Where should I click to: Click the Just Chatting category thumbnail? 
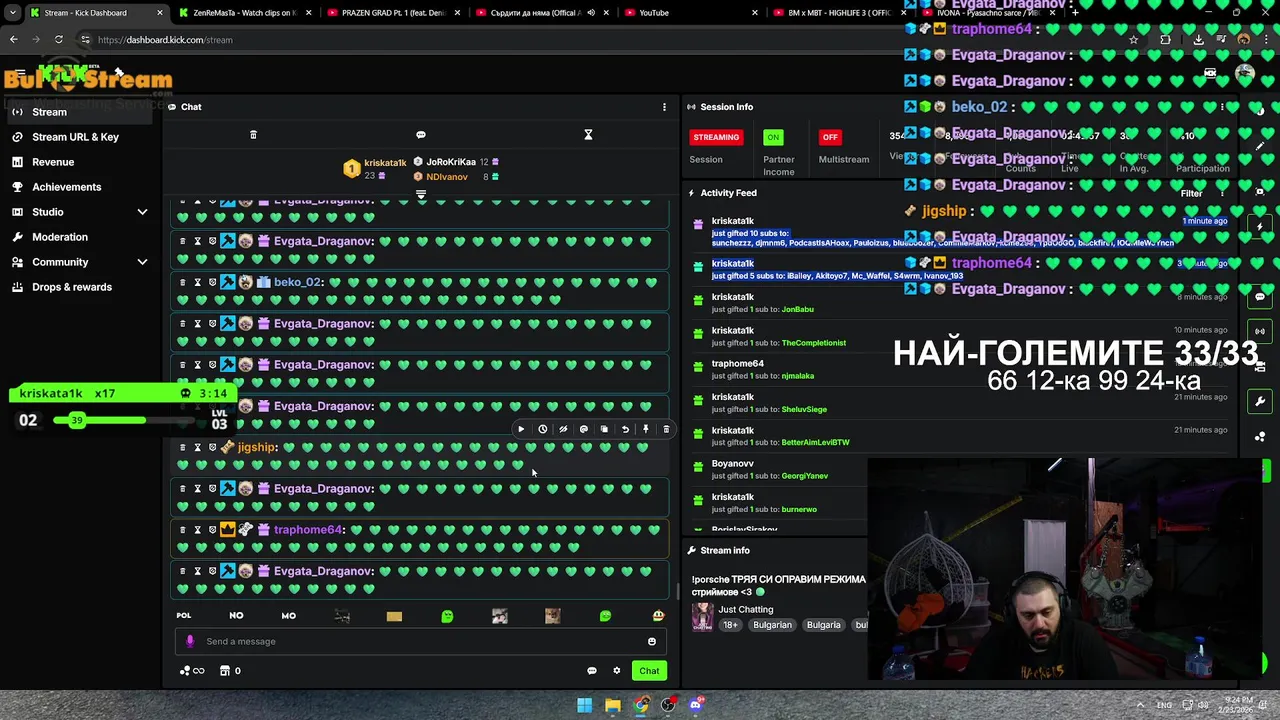click(703, 616)
